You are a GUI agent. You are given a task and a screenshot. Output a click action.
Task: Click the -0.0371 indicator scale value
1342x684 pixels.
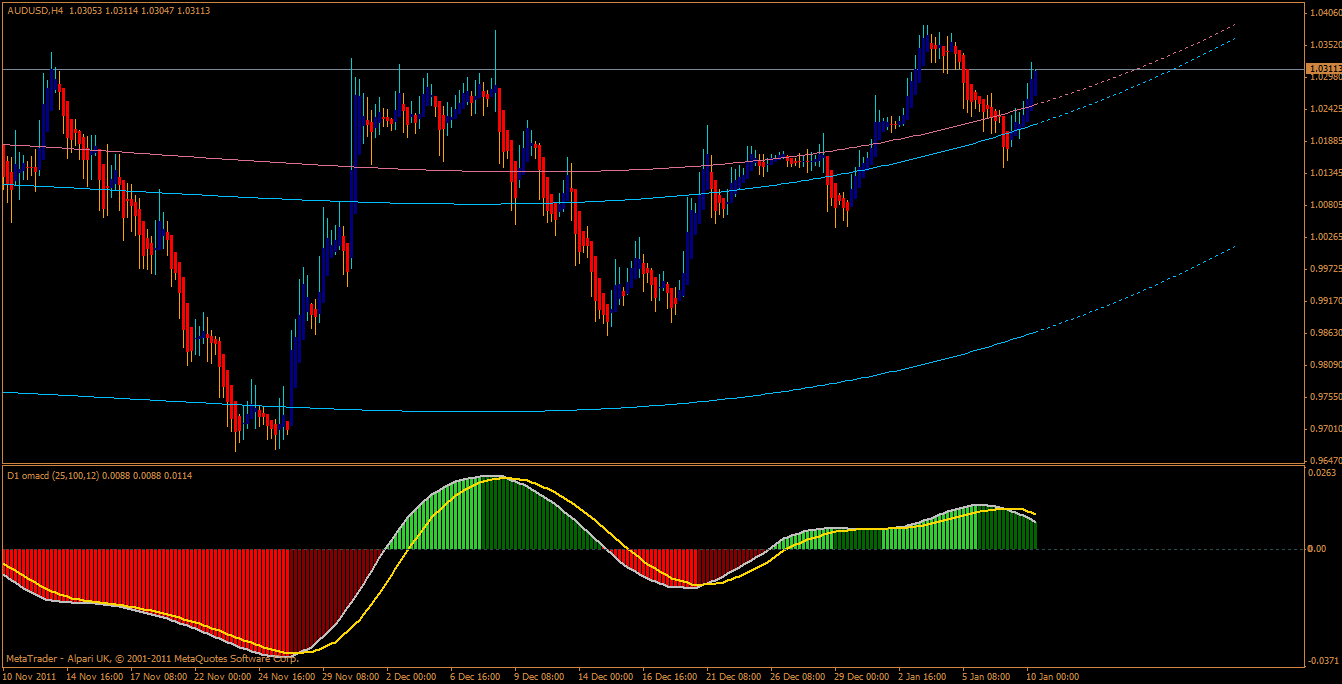pyautogui.click(x=1321, y=661)
